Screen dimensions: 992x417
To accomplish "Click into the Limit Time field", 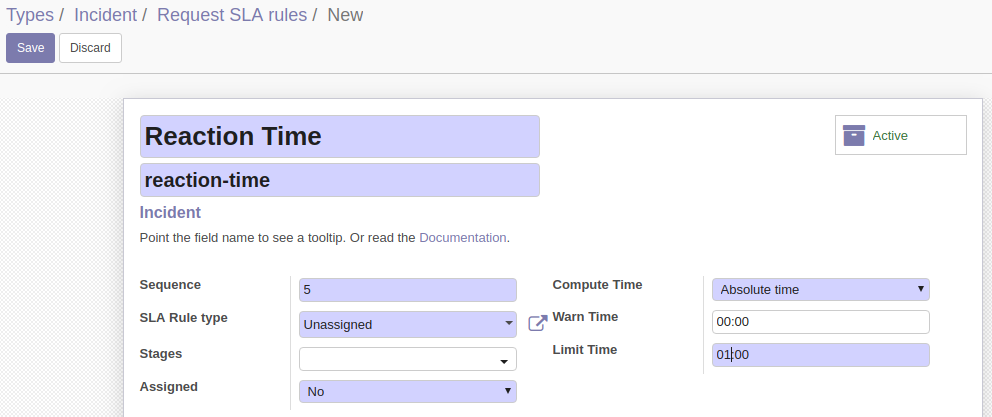I will (821, 355).
